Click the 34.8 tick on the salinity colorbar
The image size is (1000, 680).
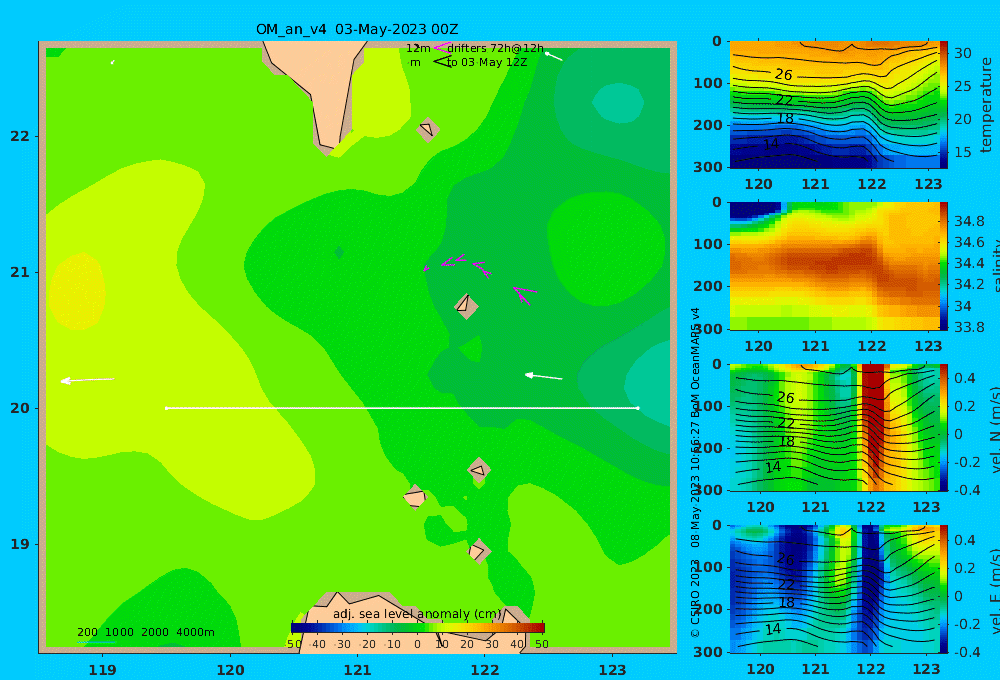point(969,221)
